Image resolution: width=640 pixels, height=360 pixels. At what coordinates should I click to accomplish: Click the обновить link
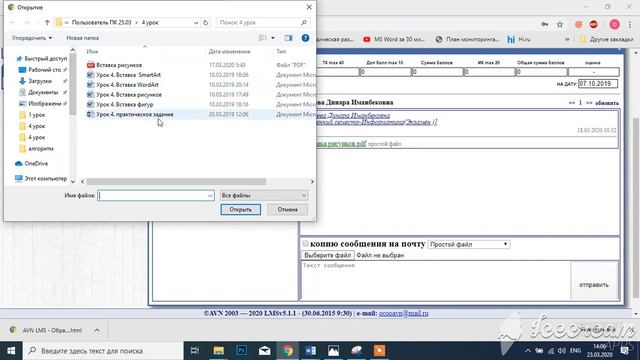(x=607, y=103)
